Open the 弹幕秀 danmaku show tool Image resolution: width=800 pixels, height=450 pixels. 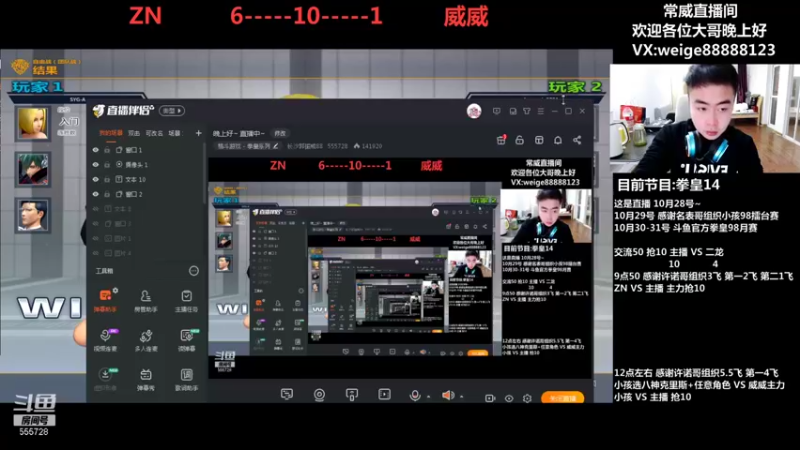[145, 380]
